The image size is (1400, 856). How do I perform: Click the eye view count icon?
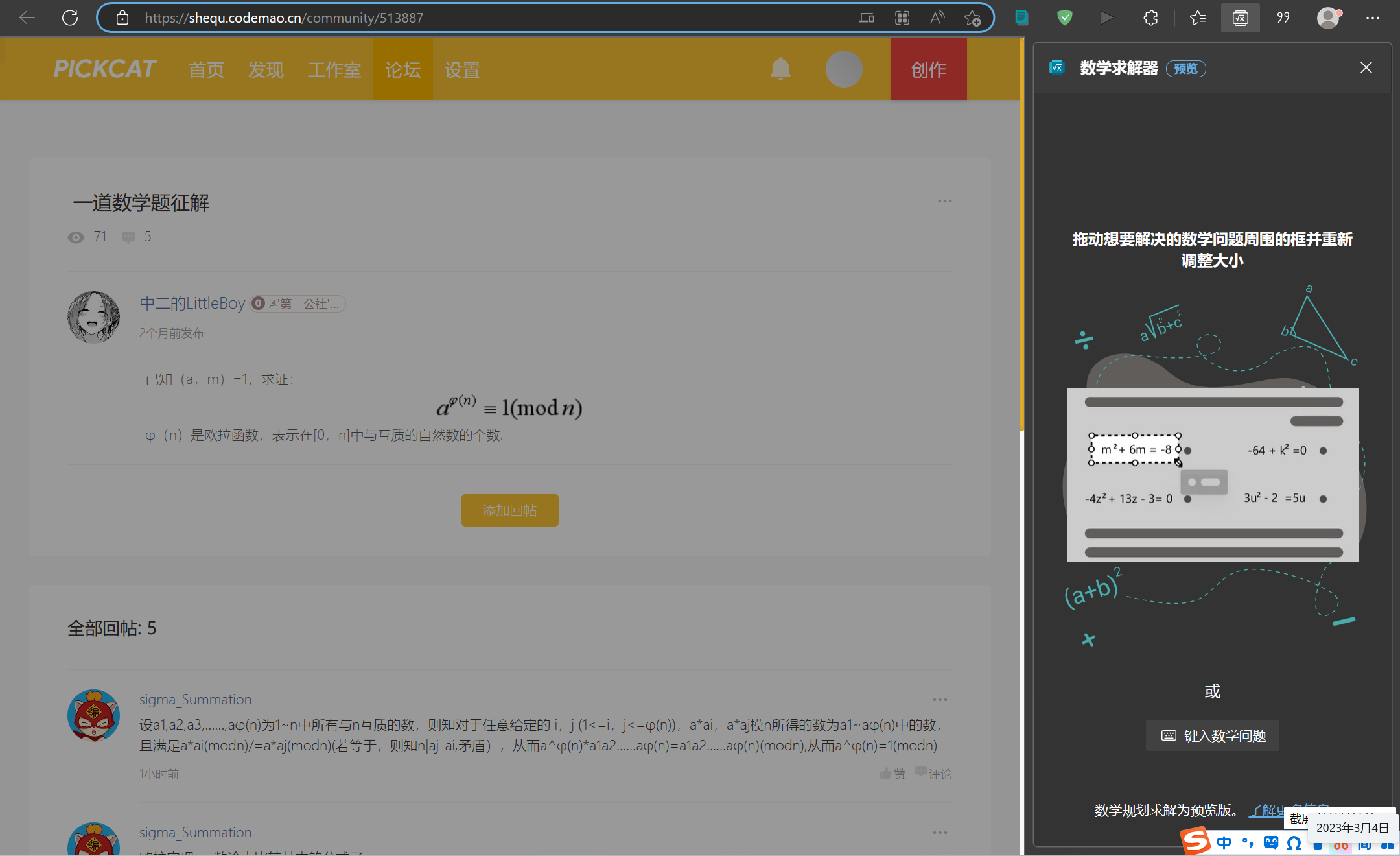pos(76,237)
